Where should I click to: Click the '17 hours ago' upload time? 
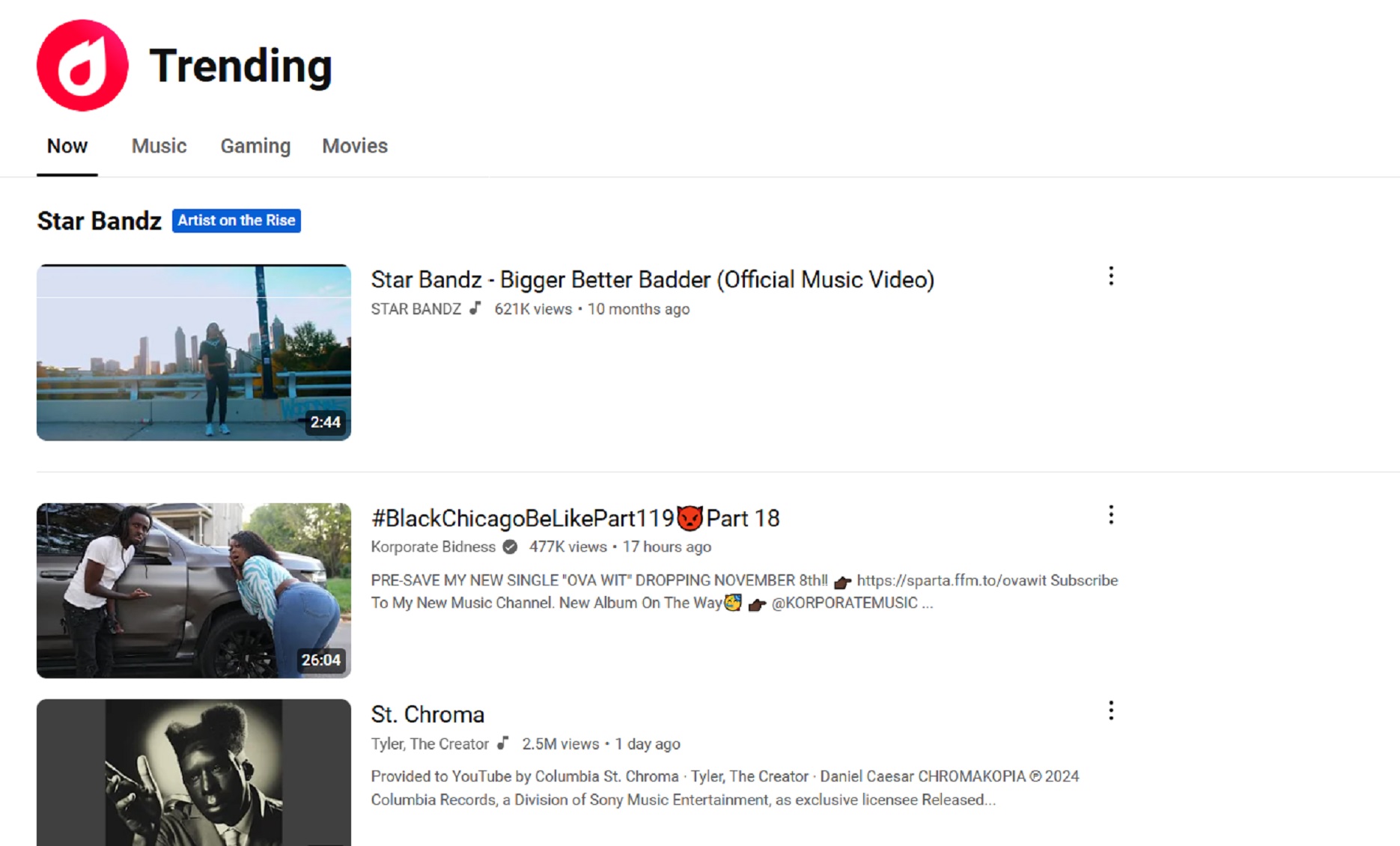tap(667, 547)
